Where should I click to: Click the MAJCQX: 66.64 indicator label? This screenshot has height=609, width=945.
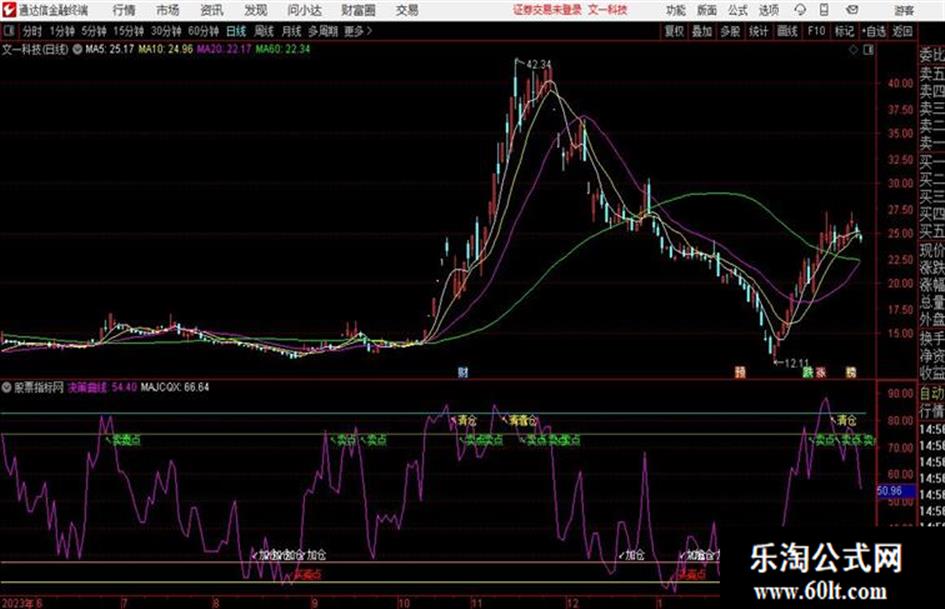click(175, 387)
